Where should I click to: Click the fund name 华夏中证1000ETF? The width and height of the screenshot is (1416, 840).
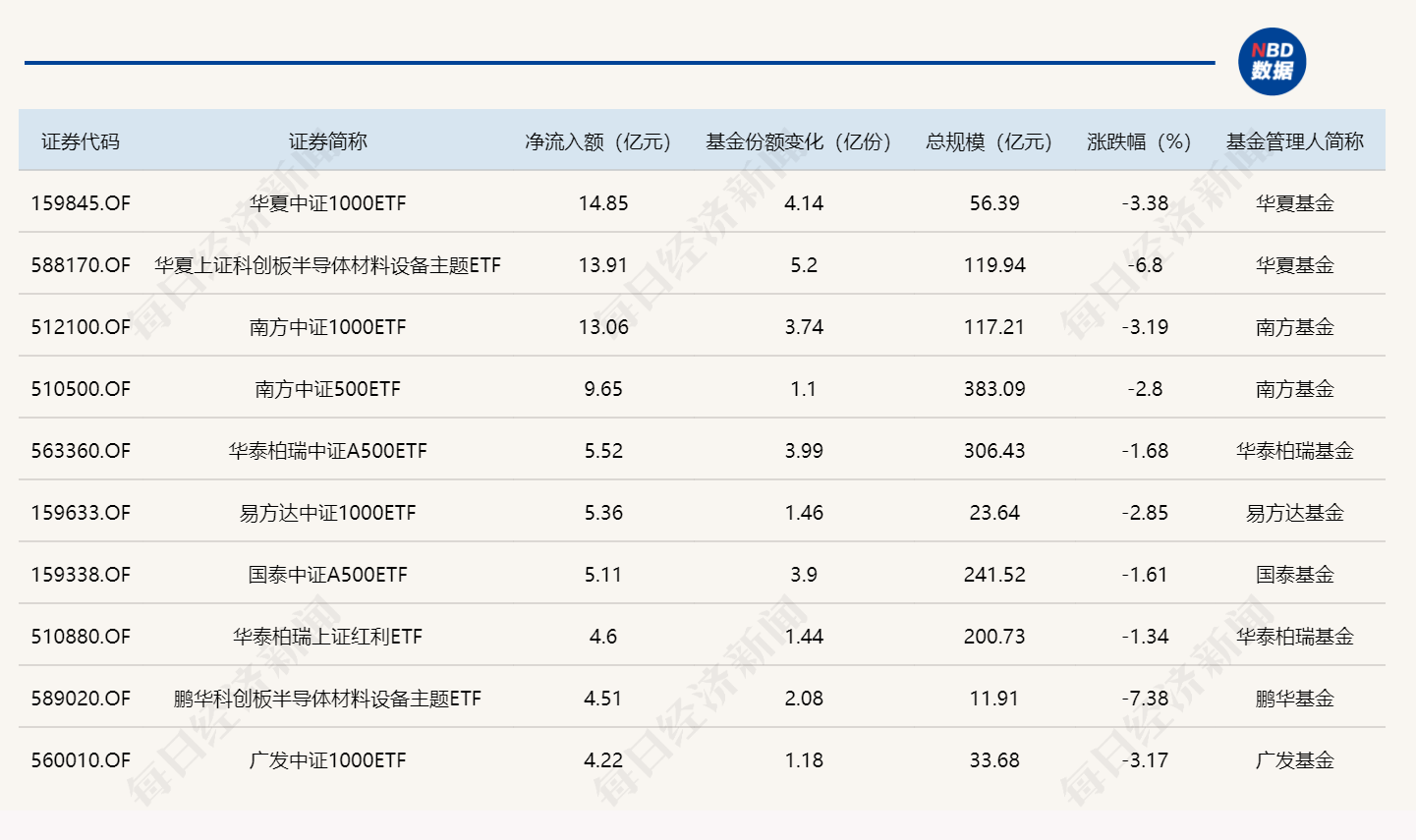click(x=327, y=203)
